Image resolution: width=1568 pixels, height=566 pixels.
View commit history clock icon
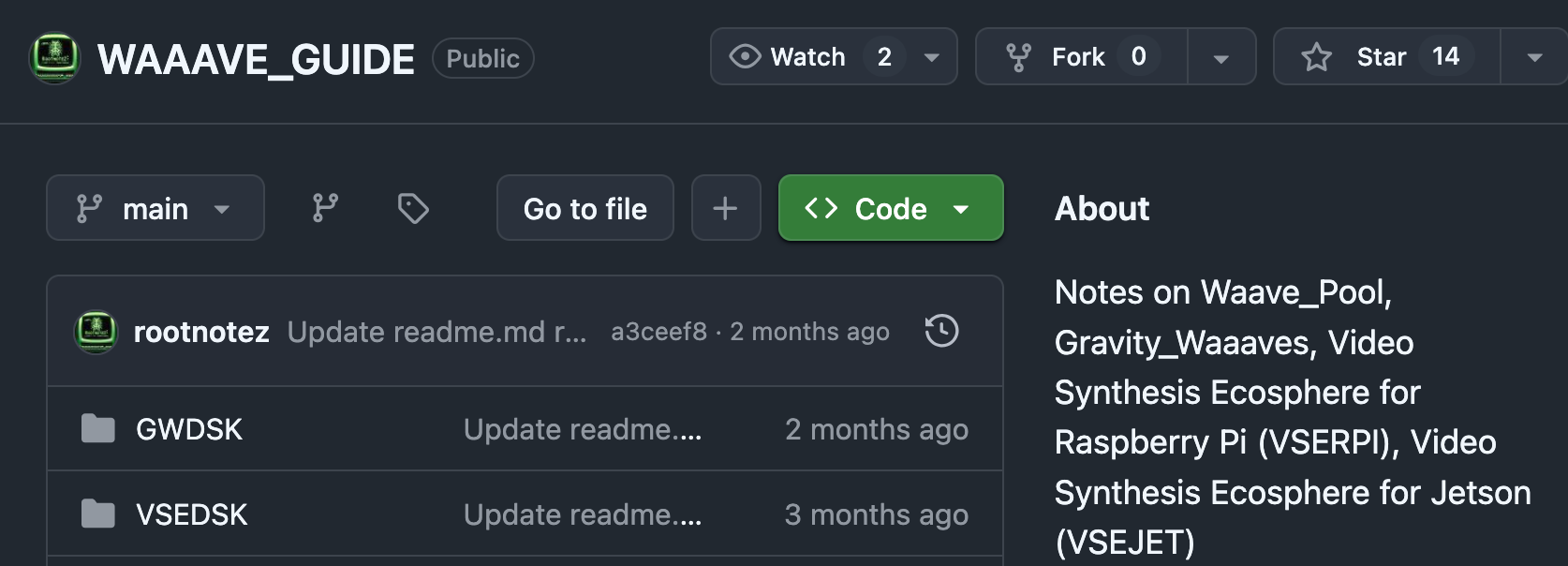coord(941,331)
